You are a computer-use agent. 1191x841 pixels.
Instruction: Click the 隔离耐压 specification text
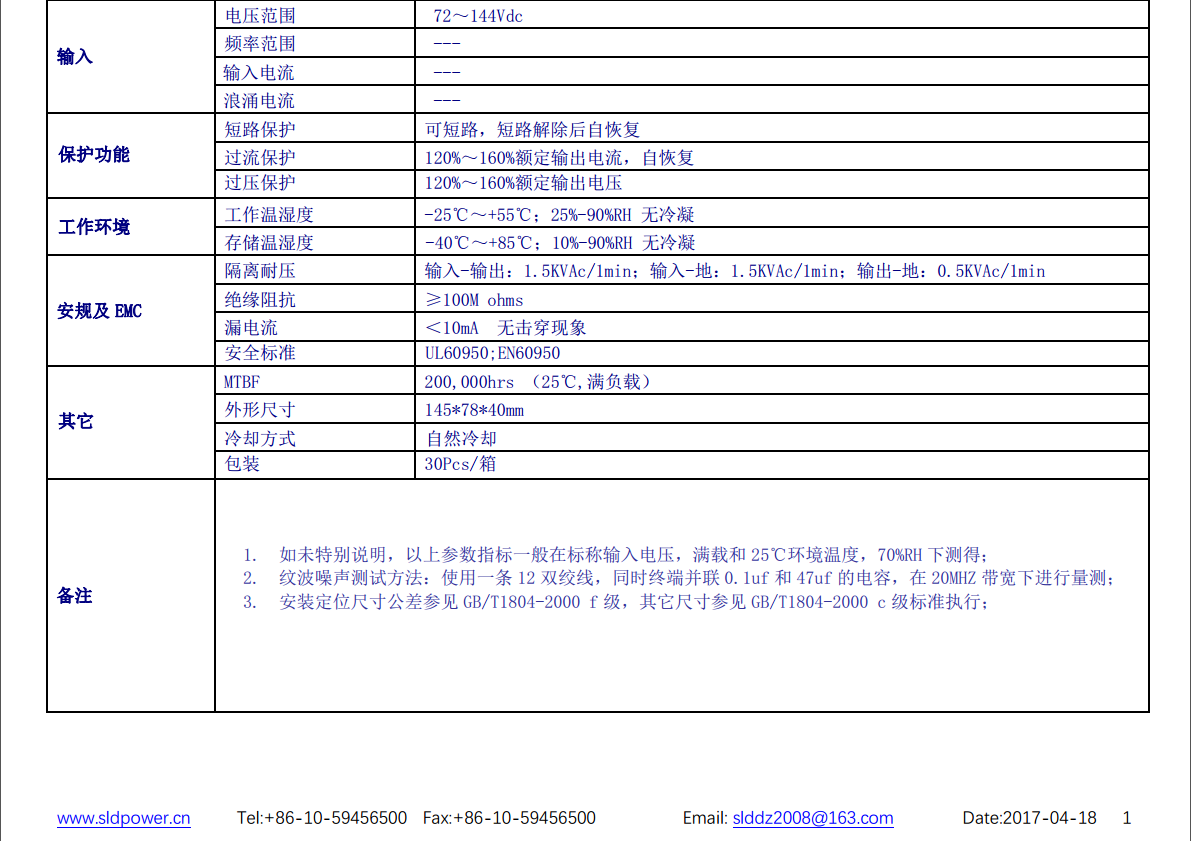(x=734, y=271)
